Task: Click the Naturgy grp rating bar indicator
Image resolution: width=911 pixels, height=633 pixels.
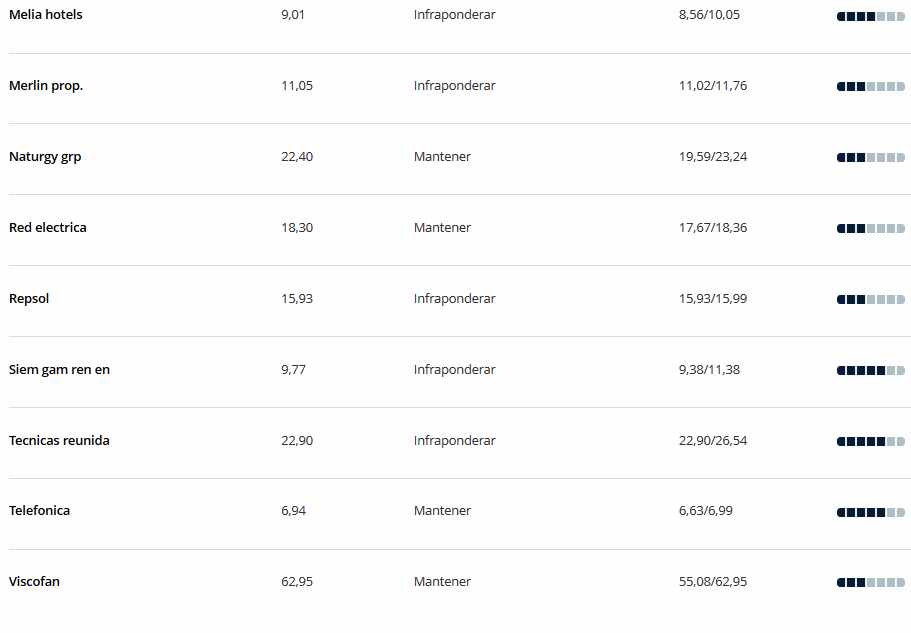Action: tap(870, 157)
